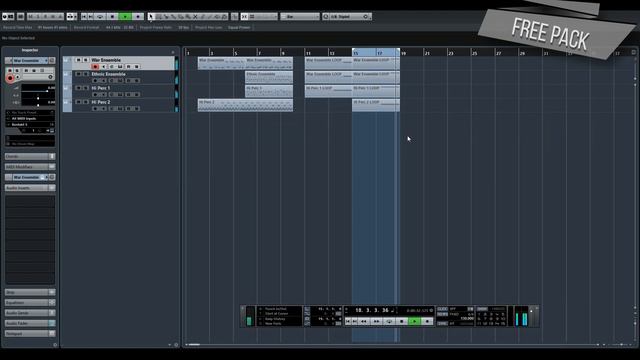The height and width of the screenshot is (360, 640).
Task: Click the Set up Window Layout toolbar button
Action: (x=21, y=17)
